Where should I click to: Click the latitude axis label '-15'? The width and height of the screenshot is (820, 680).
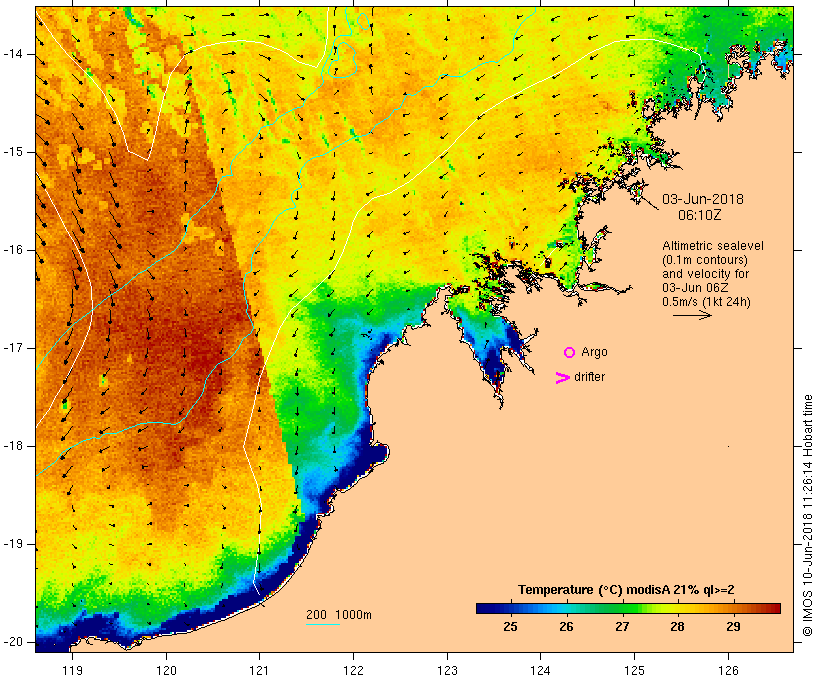(x=12, y=152)
